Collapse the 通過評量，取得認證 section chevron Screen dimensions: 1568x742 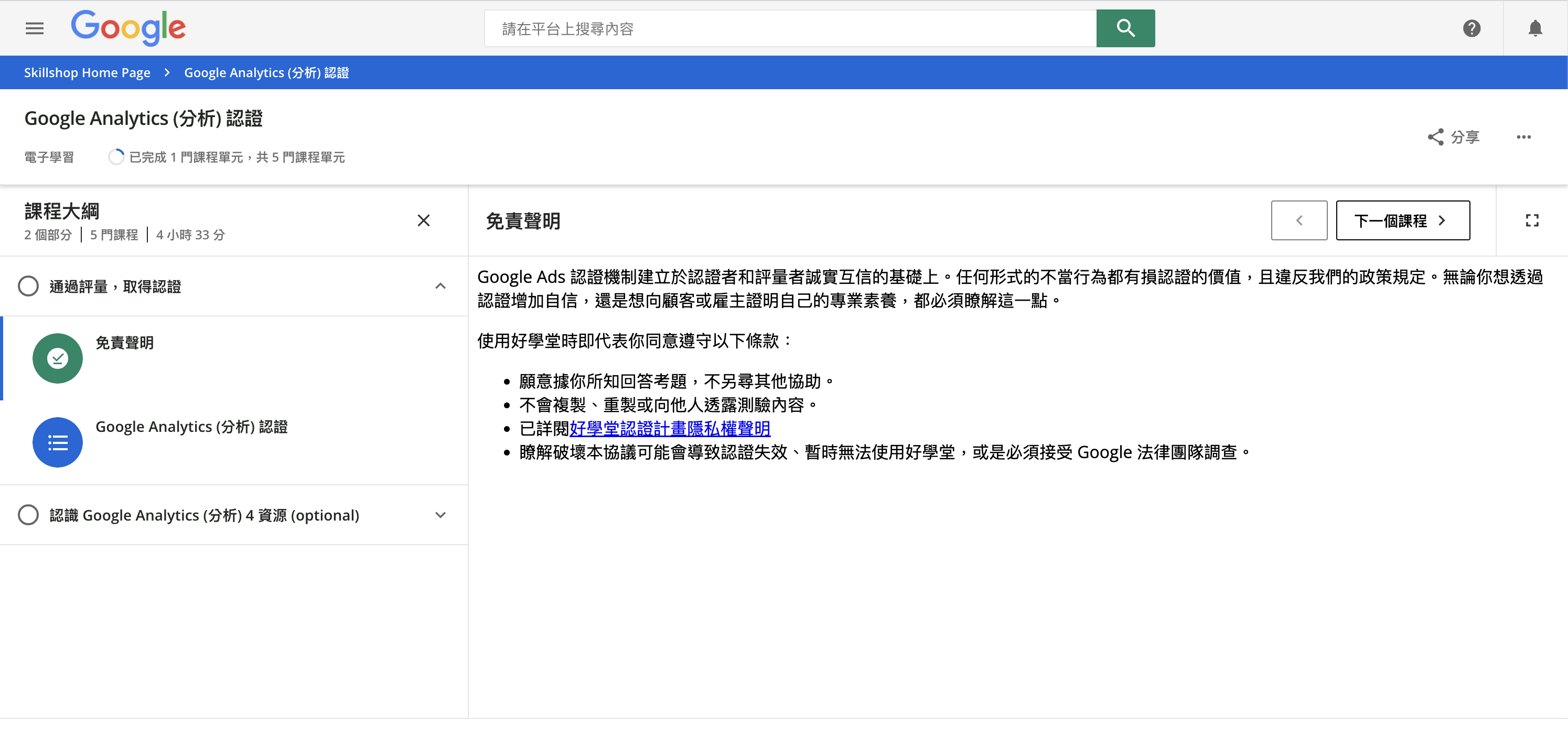pos(441,287)
